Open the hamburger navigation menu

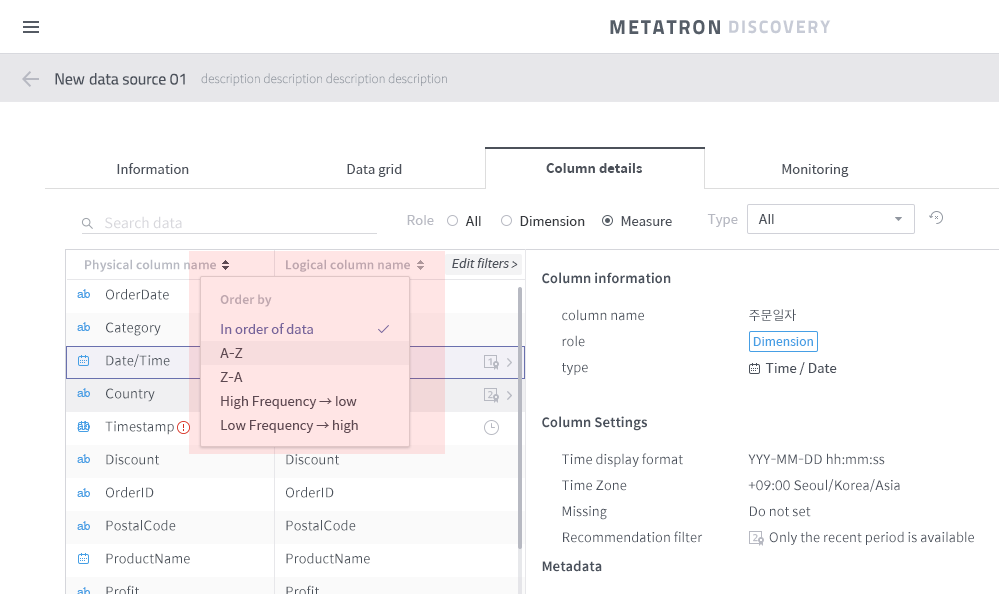click(x=30, y=27)
